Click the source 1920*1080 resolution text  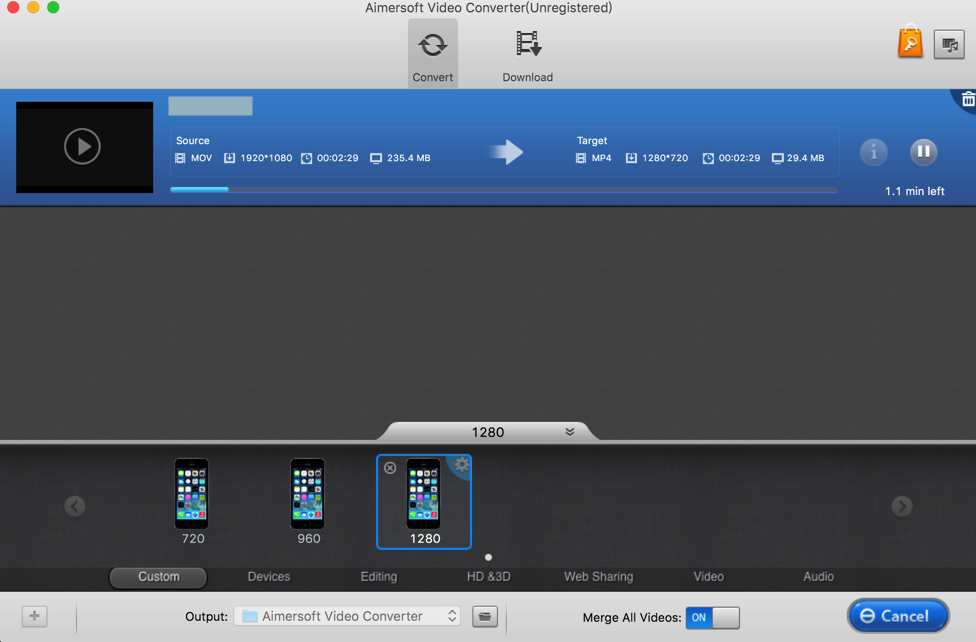(266, 158)
